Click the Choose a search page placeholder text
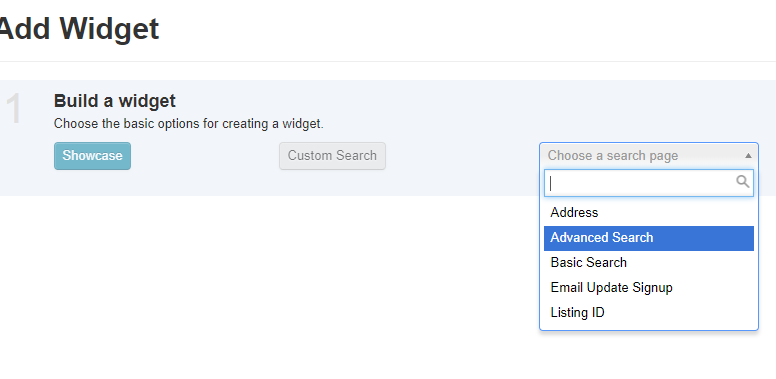 [613, 156]
